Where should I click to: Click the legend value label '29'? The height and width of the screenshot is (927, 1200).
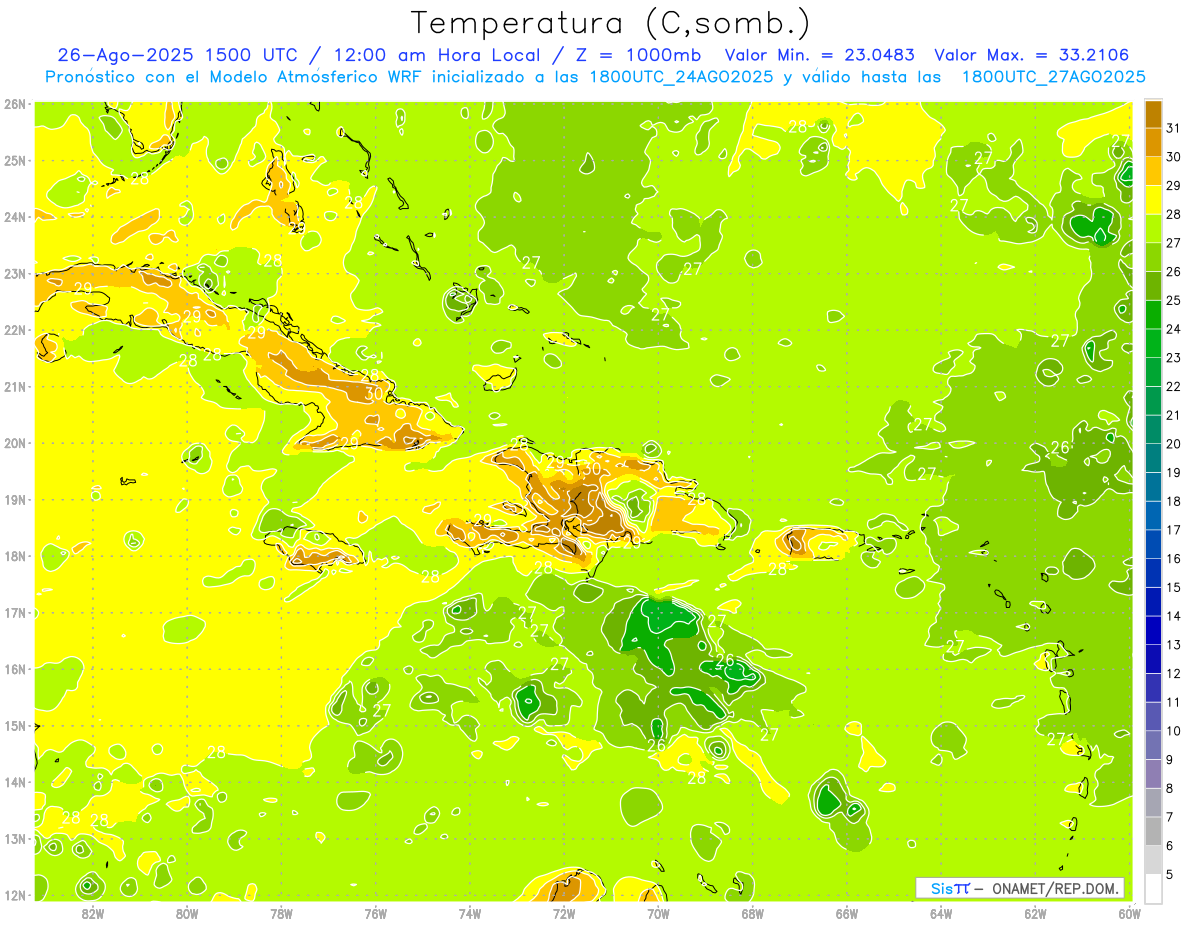coord(1174,185)
